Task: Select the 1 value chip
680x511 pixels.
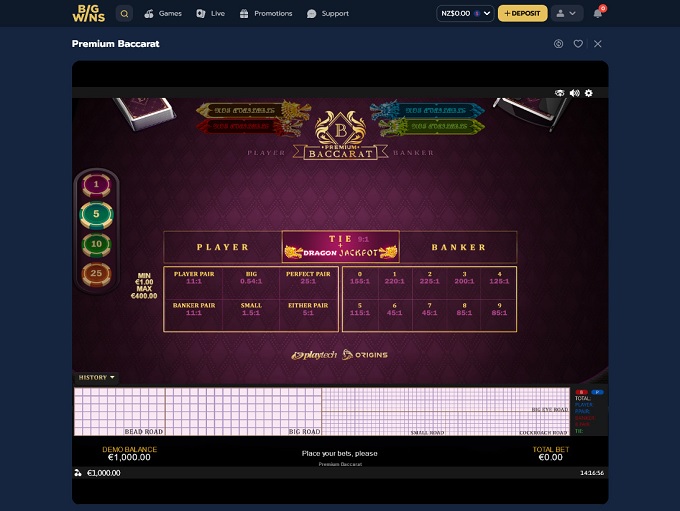Action: click(x=96, y=185)
